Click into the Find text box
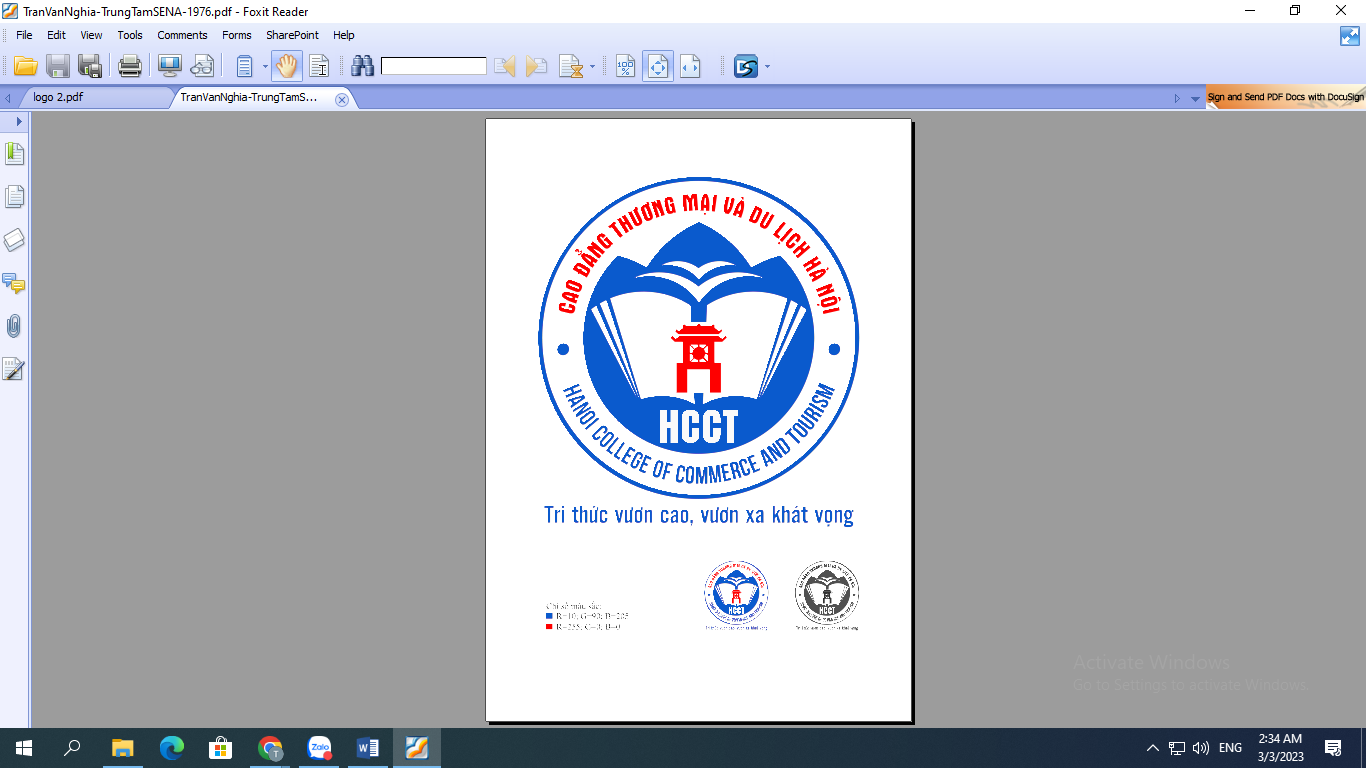Screen dimensions: 1366x768 (x=434, y=67)
